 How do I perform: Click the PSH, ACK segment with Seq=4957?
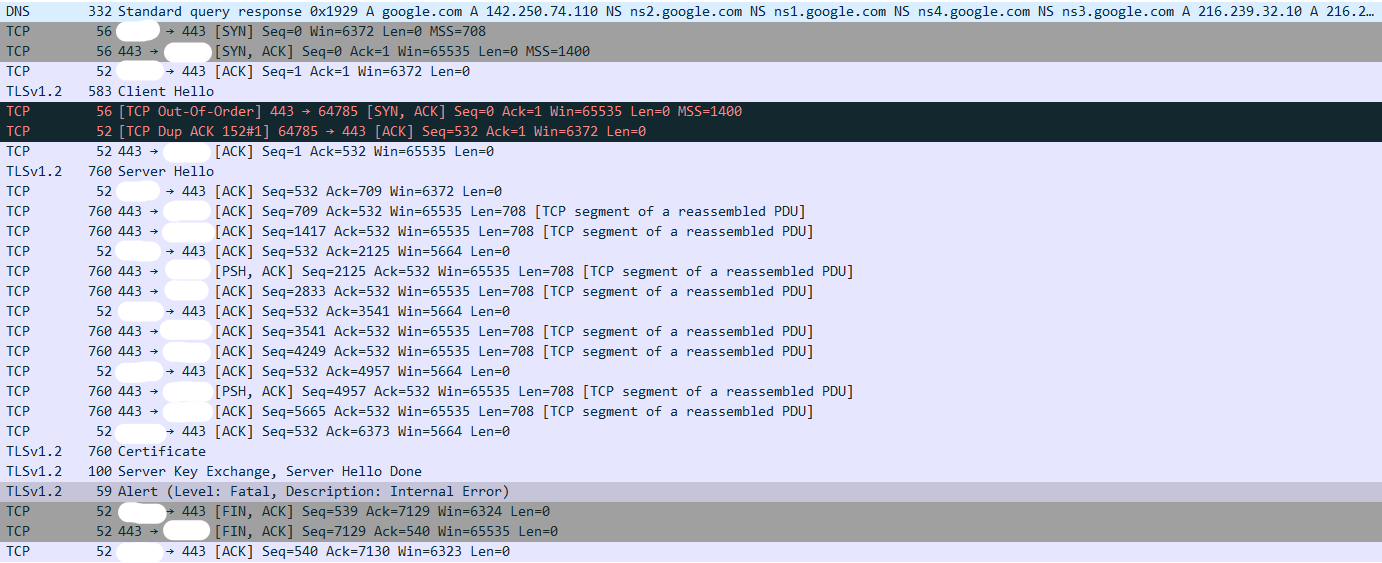click(x=691, y=391)
